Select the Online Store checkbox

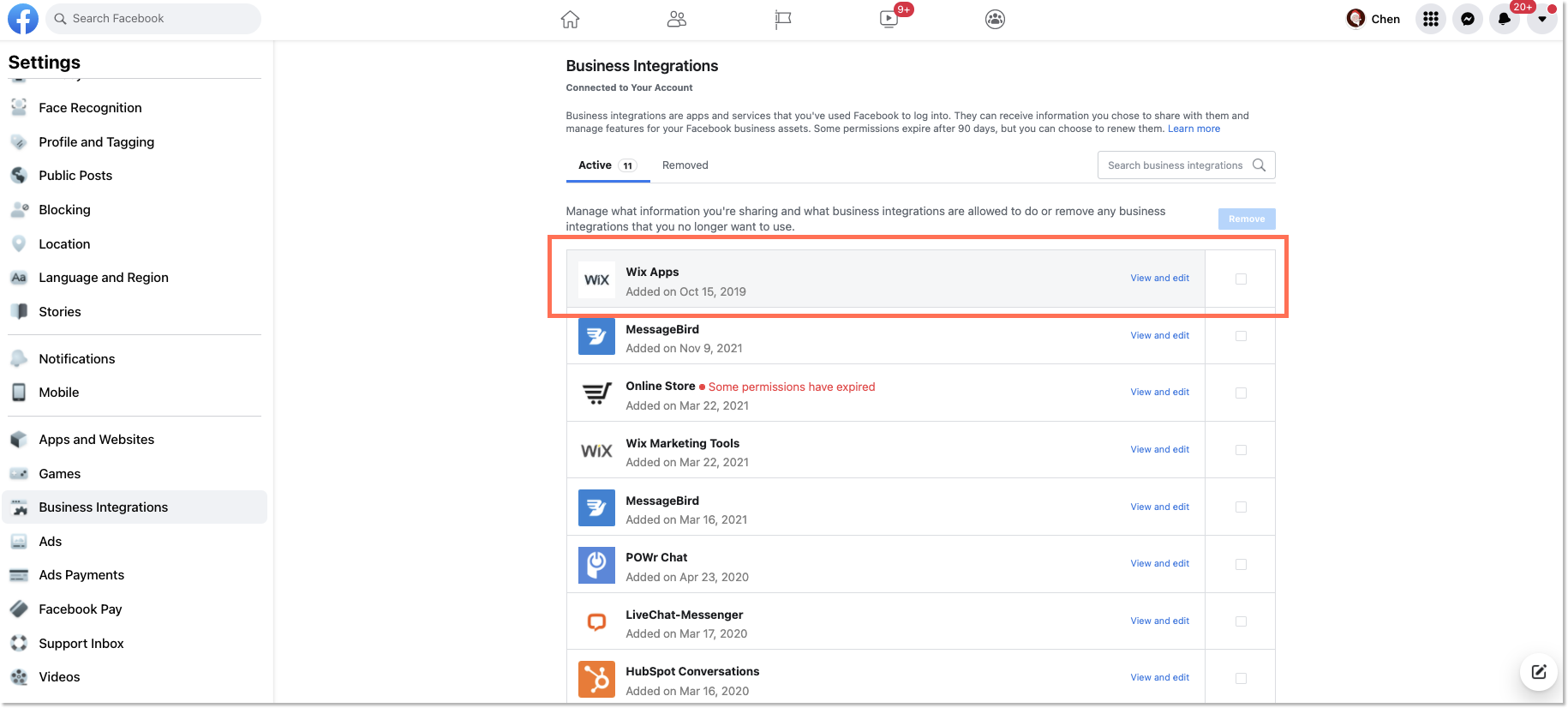[1241, 393]
